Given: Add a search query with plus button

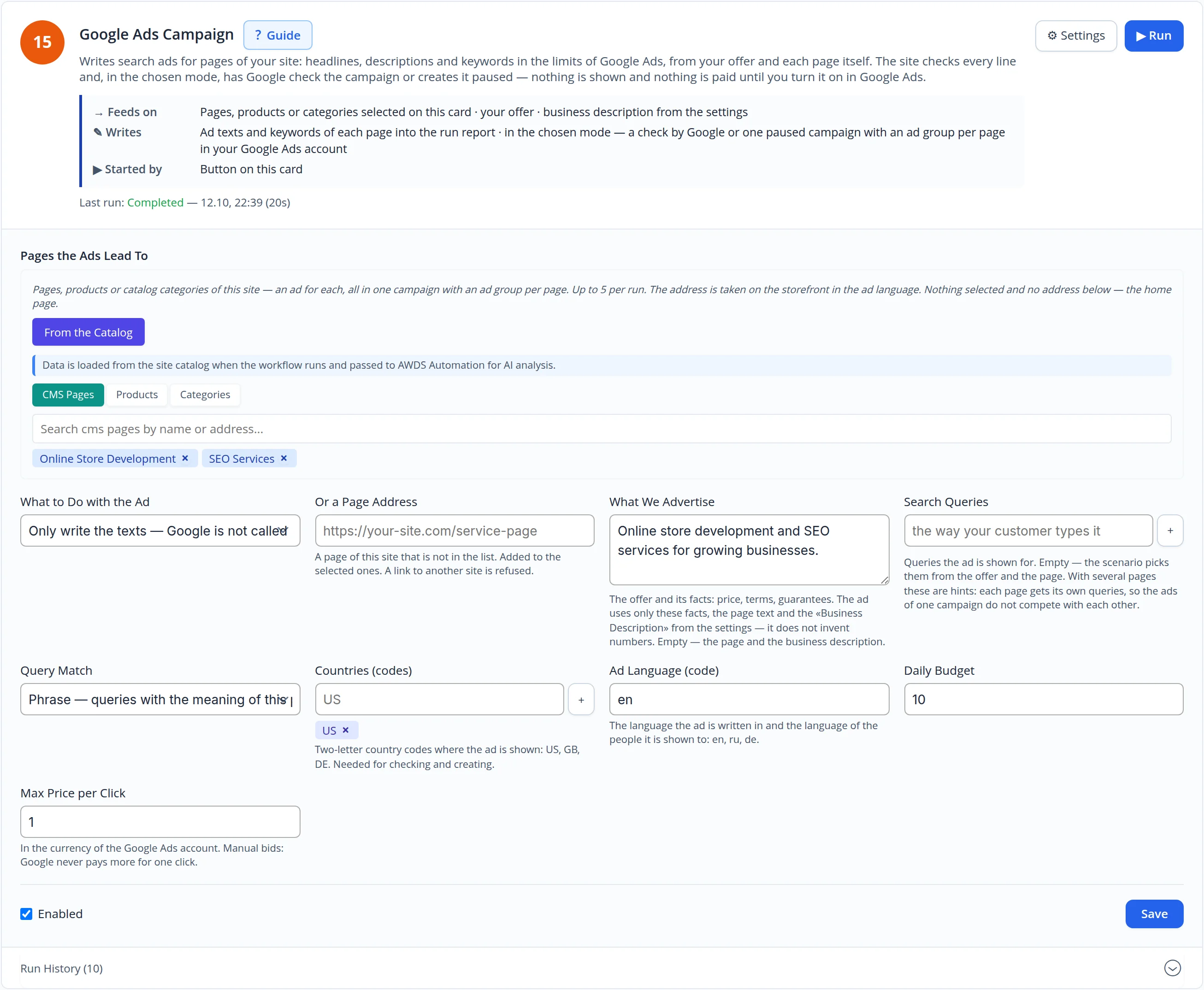Looking at the screenshot, I should 1170,530.
